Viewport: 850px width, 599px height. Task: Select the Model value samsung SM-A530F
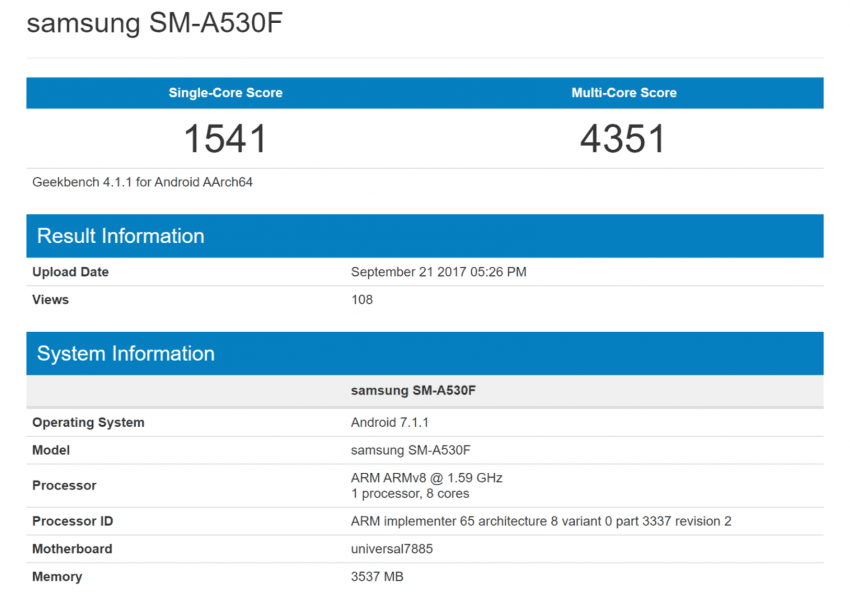click(410, 450)
